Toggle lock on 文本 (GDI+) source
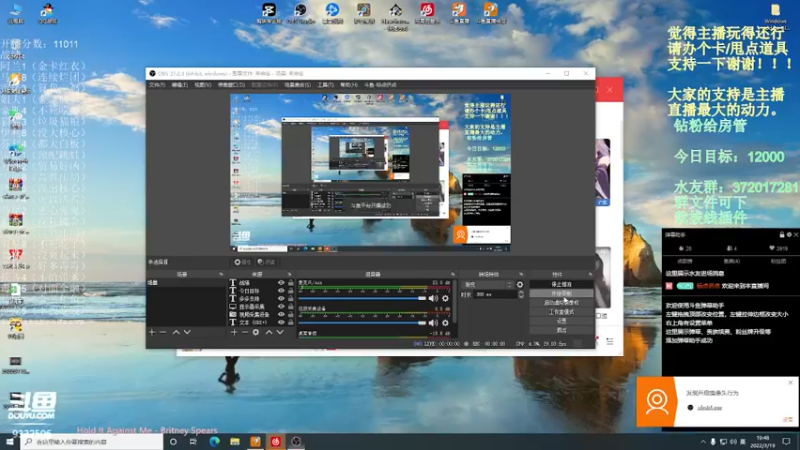800x450 pixels. 290,322
